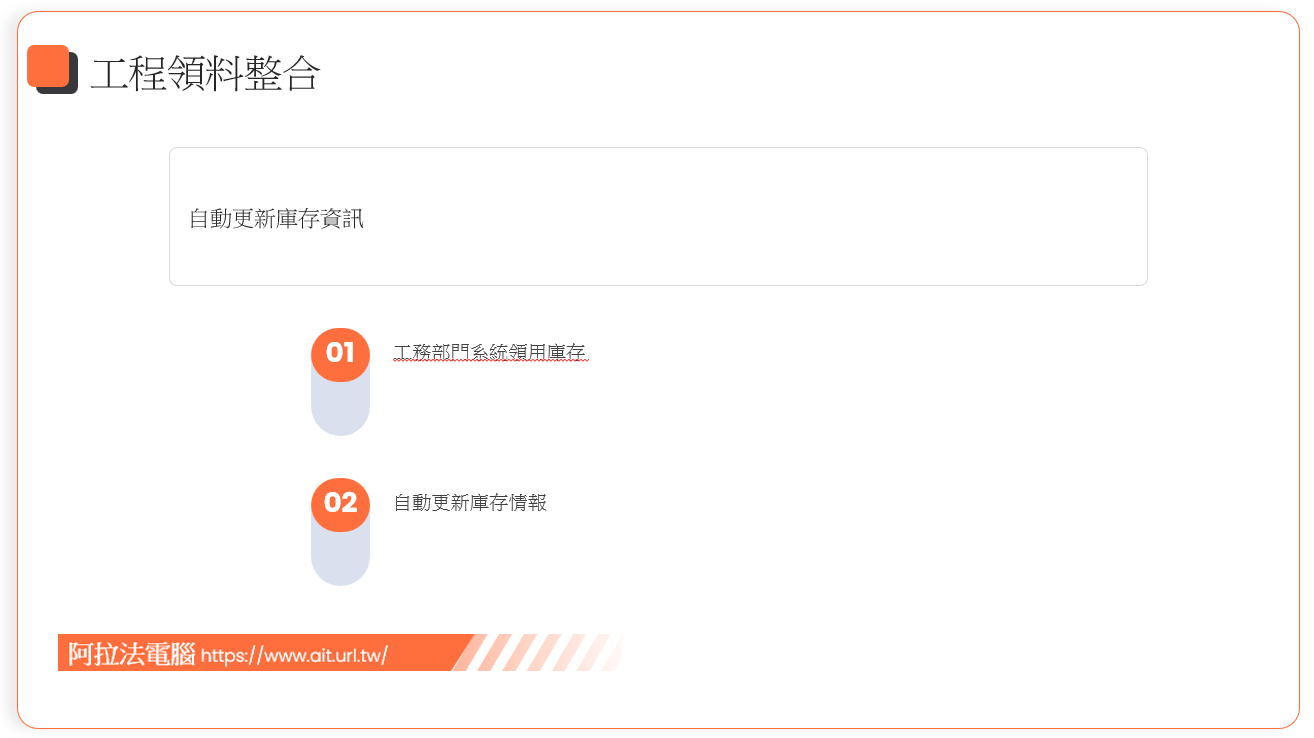Click the characters 工程 at the title's start
Image resolution: width=1314 pixels, height=738 pixels.
[x=128, y=74]
